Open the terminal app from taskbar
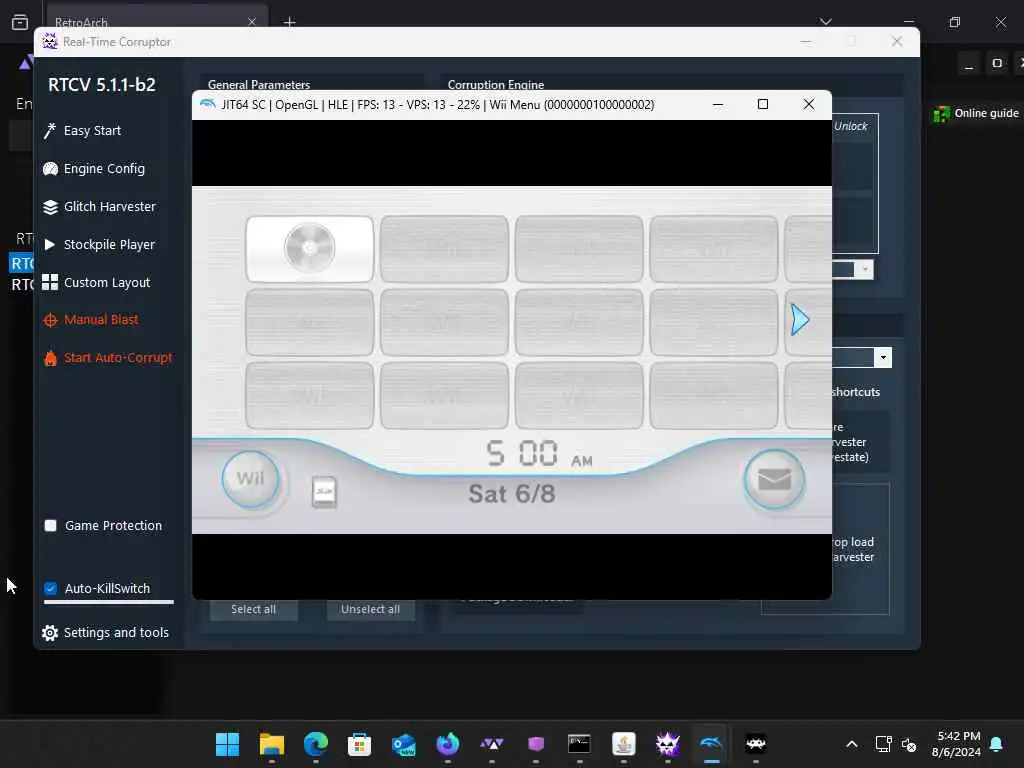This screenshot has height=768, width=1024. pyautogui.click(x=579, y=744)
